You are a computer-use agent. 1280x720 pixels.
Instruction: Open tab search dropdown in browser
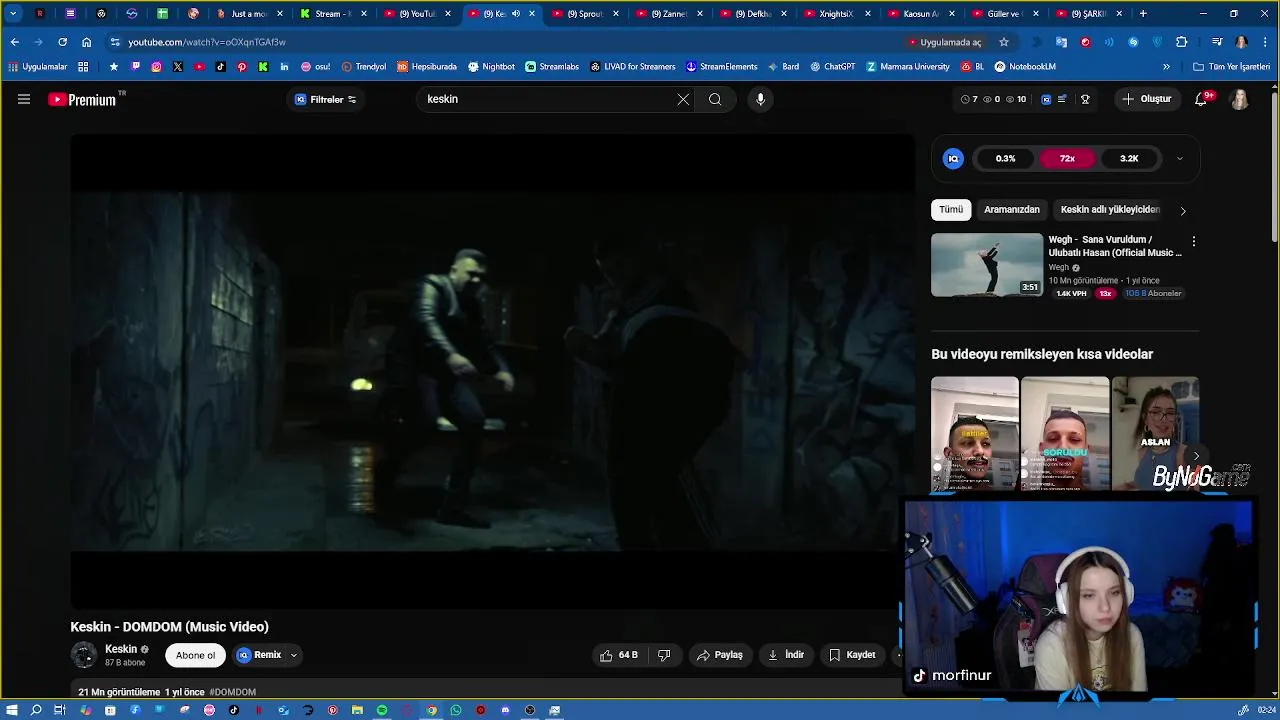pos(13,14)
